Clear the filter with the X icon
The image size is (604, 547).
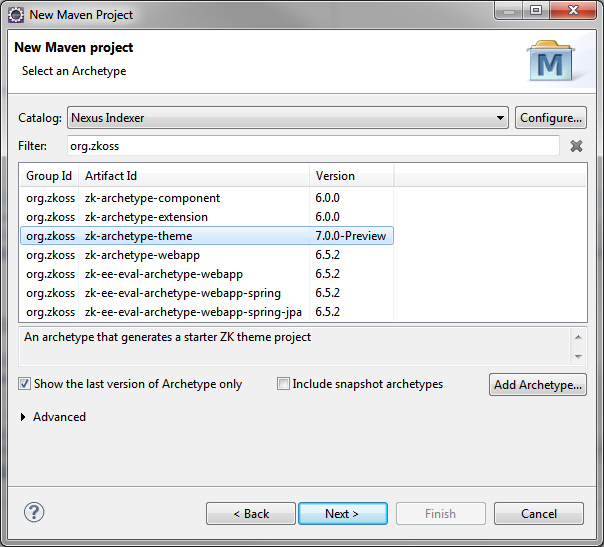(x=576, y=146)
